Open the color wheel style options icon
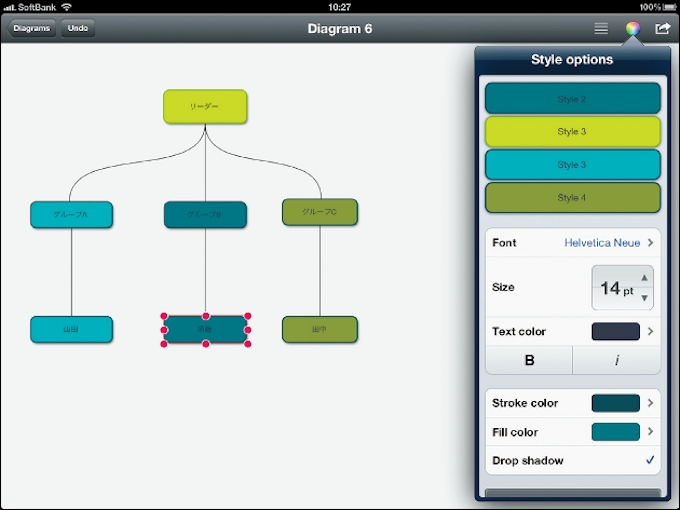Image resolution: width=680 pixels, height=510 pixels. pyautogui.click(x=632, y=29)
